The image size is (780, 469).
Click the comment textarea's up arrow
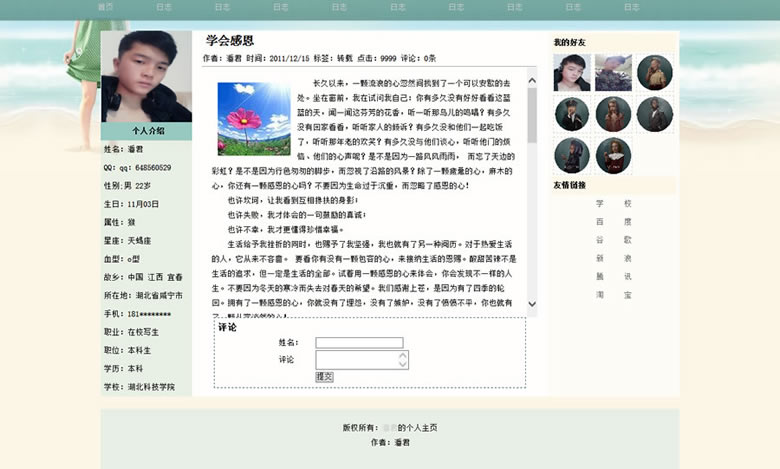403,354
